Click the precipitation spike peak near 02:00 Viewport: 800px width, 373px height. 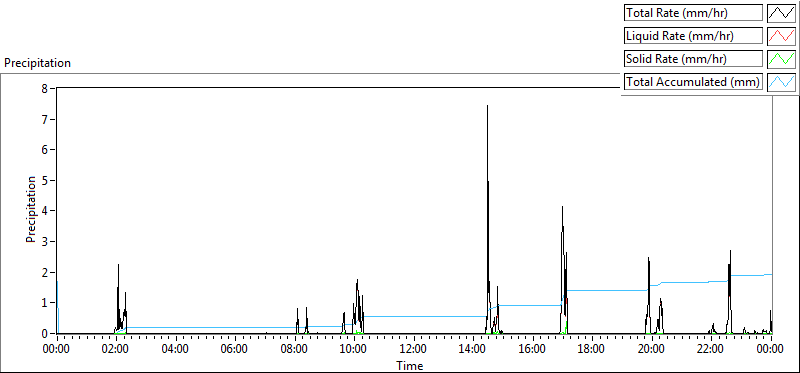118,265
